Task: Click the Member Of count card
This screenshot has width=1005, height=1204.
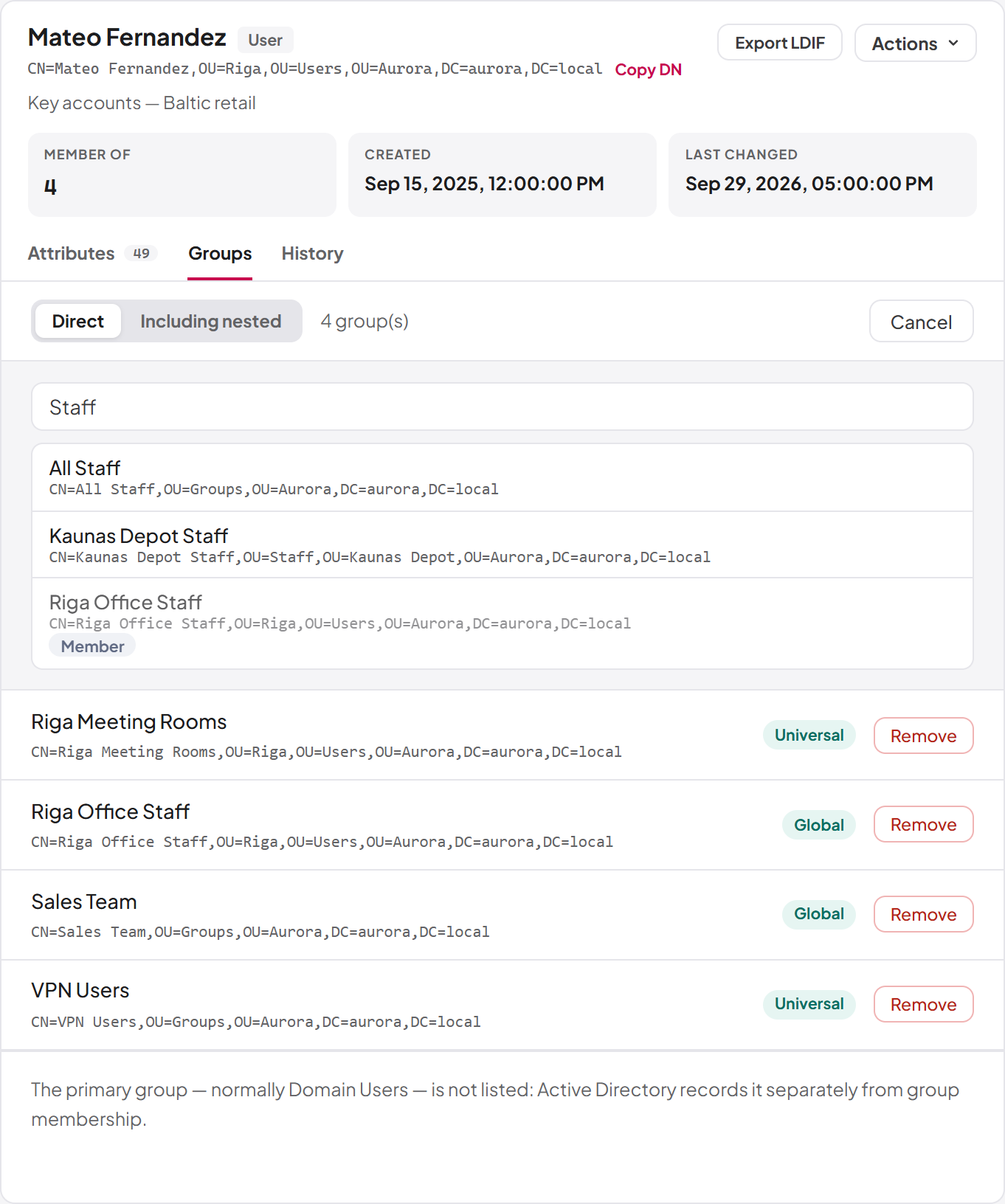Action: tap(182, 175)
